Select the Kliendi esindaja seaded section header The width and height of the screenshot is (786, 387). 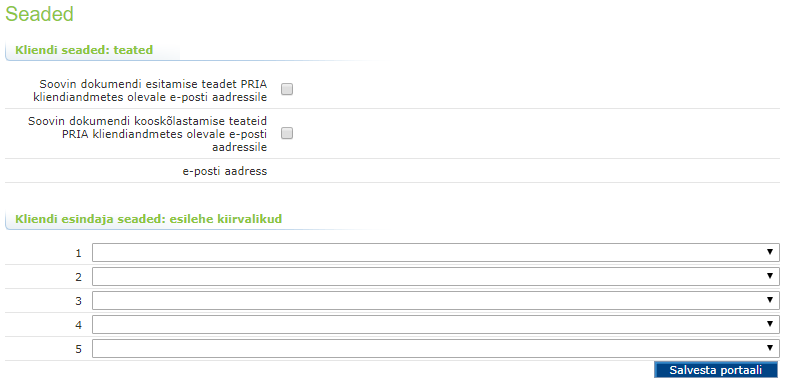click(x=148, y=219)
